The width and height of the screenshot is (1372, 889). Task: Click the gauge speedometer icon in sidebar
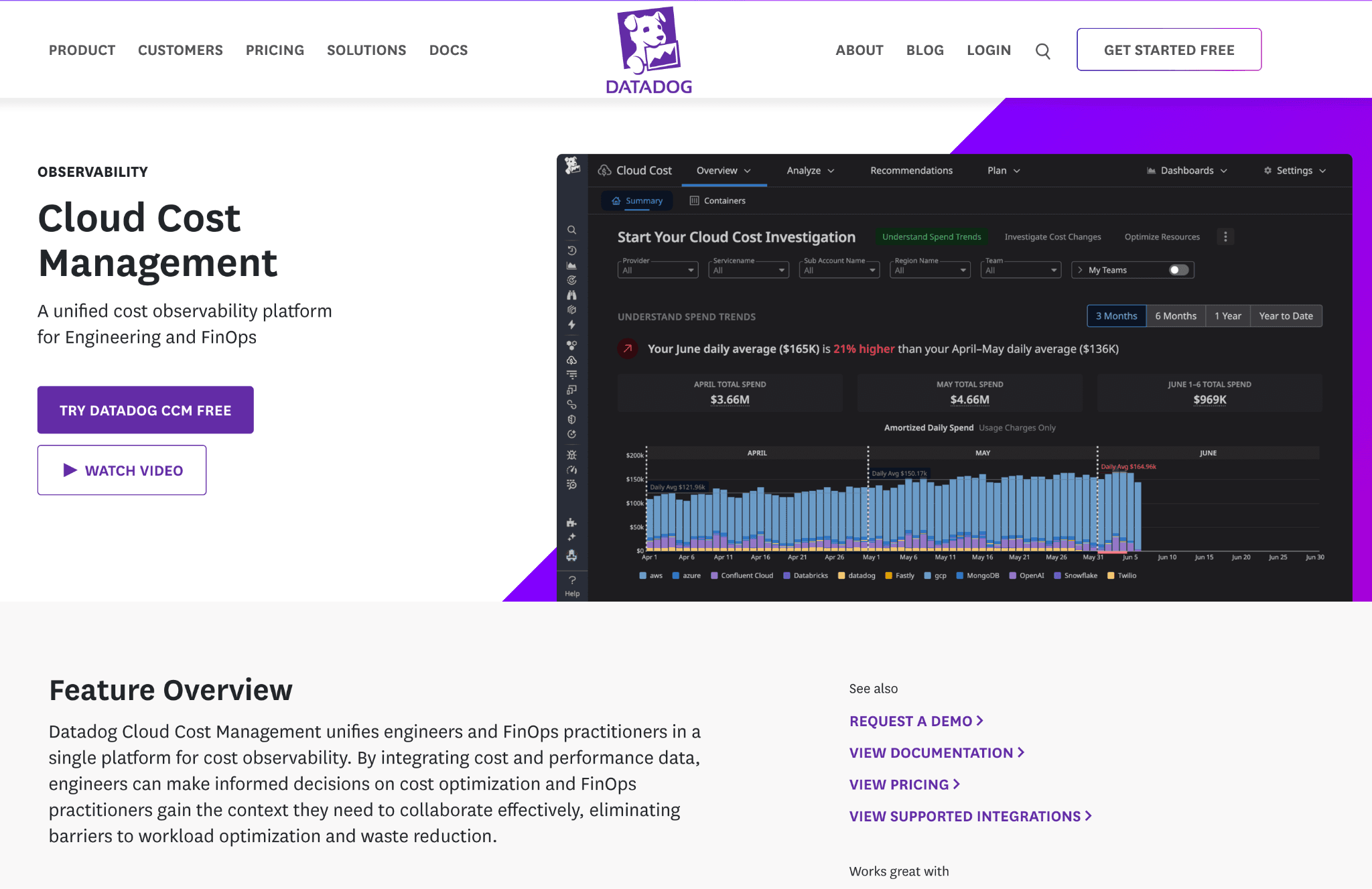(x=571, y=470)
